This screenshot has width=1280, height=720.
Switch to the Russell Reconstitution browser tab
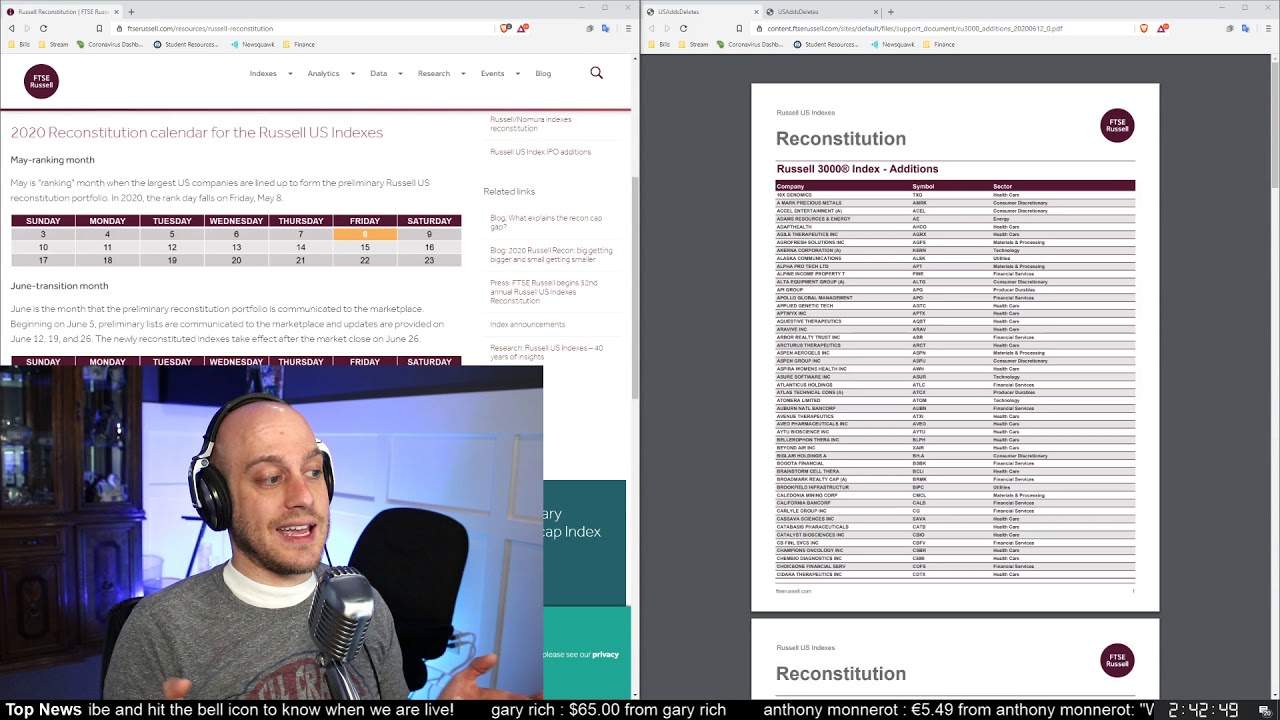coord(62,12)
